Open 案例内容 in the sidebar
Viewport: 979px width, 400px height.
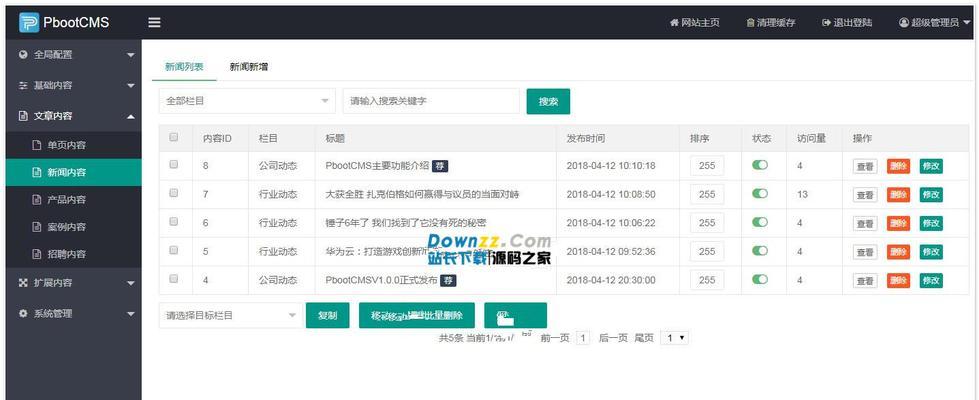tap(74, 227)
